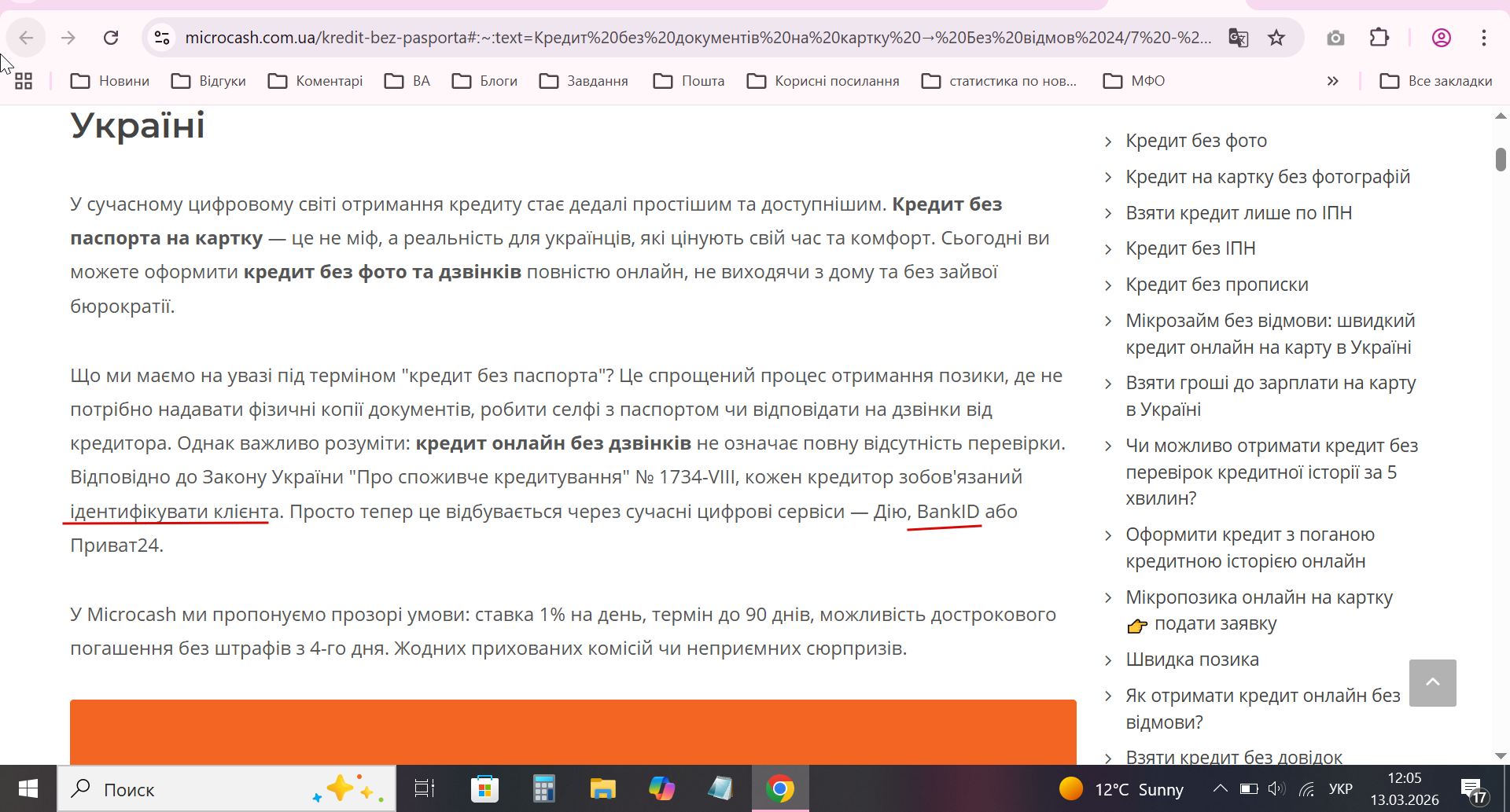This screenshot has width=1510, height=812.
Task: Bookmark this page with star icon
Action: click(1276, 38)
